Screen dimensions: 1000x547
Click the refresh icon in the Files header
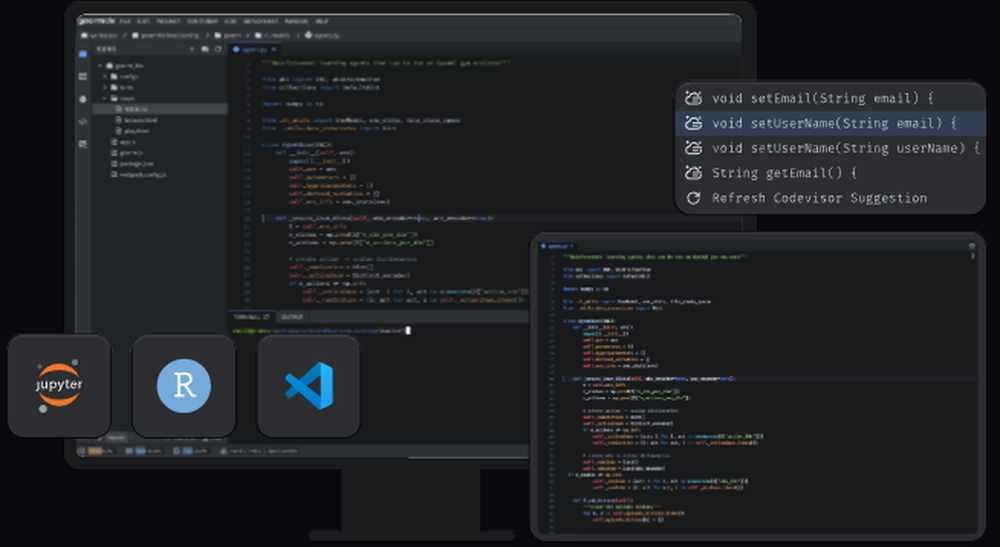[218, 49]
